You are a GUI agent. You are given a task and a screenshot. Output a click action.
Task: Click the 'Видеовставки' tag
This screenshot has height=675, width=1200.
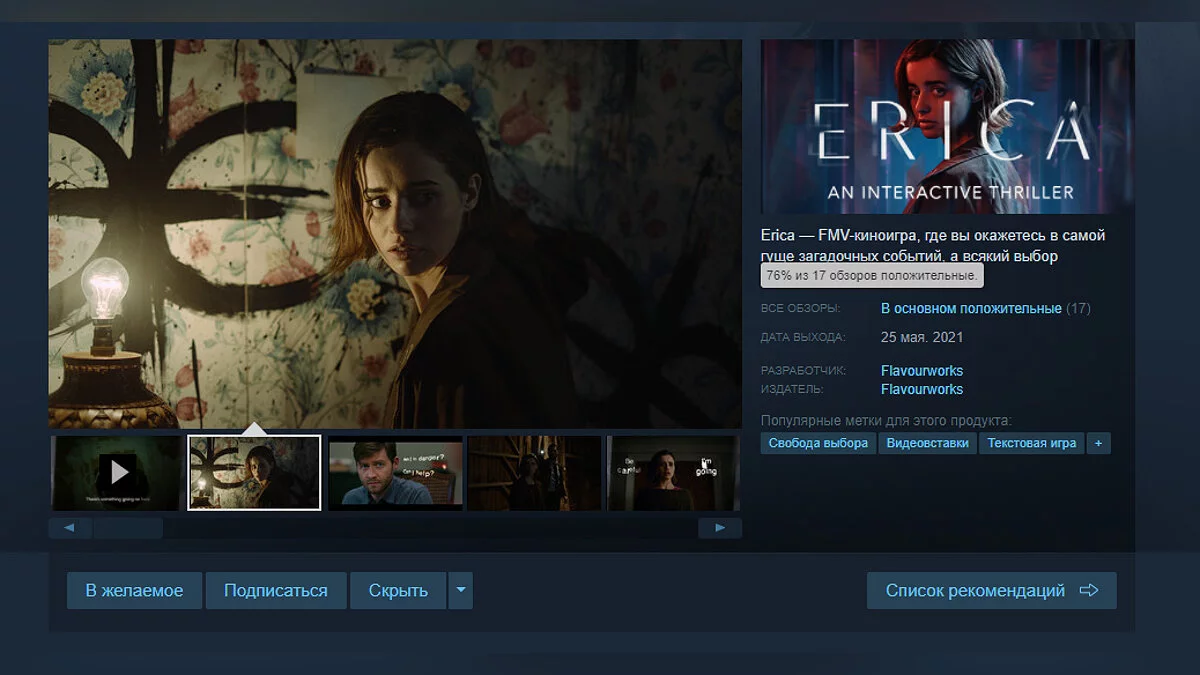pyautogui.click(x=927, y=443)
